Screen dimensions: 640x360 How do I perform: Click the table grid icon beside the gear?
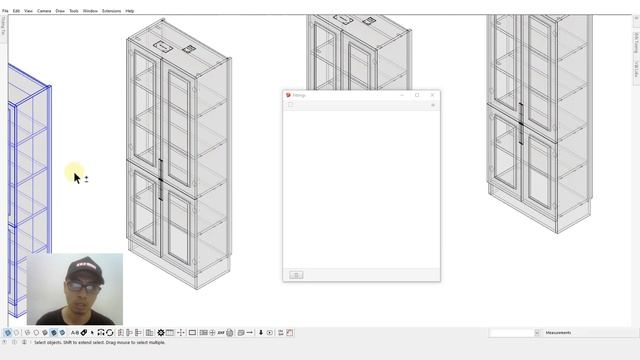pyautogui.click(x=170, y=333)
